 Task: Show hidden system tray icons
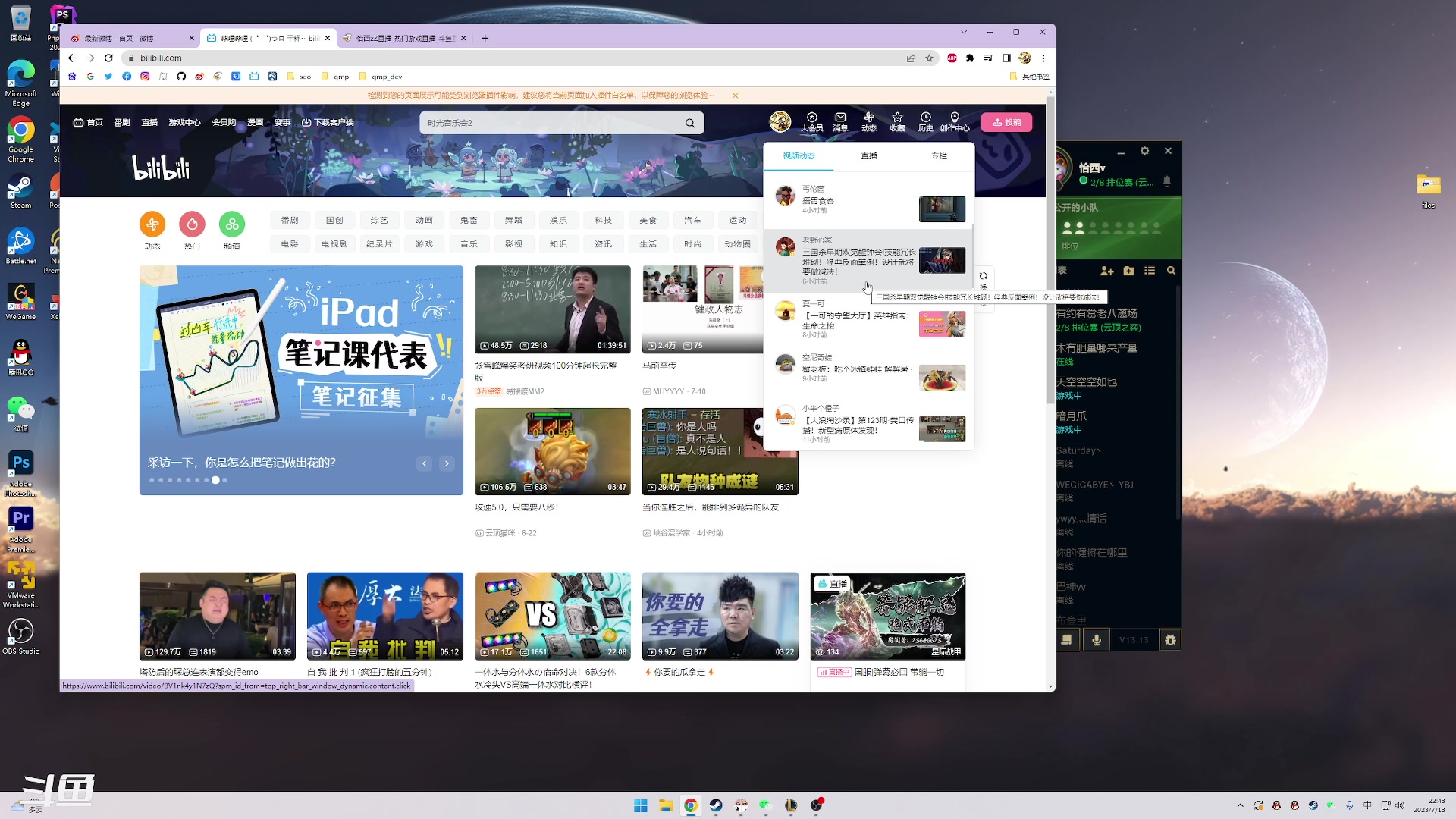(1240, 805)
